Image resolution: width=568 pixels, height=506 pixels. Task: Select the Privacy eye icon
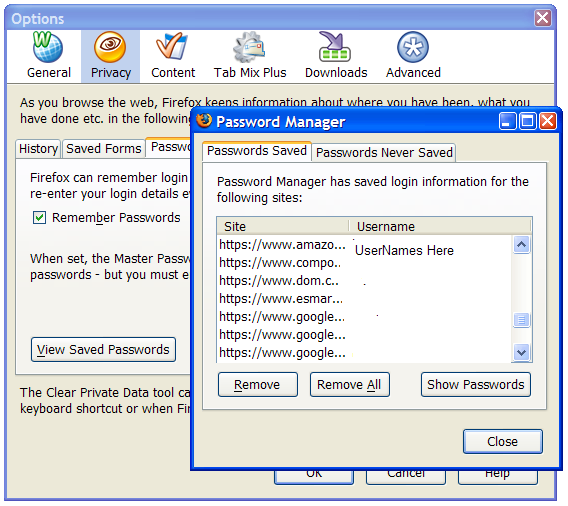point(110,47)
